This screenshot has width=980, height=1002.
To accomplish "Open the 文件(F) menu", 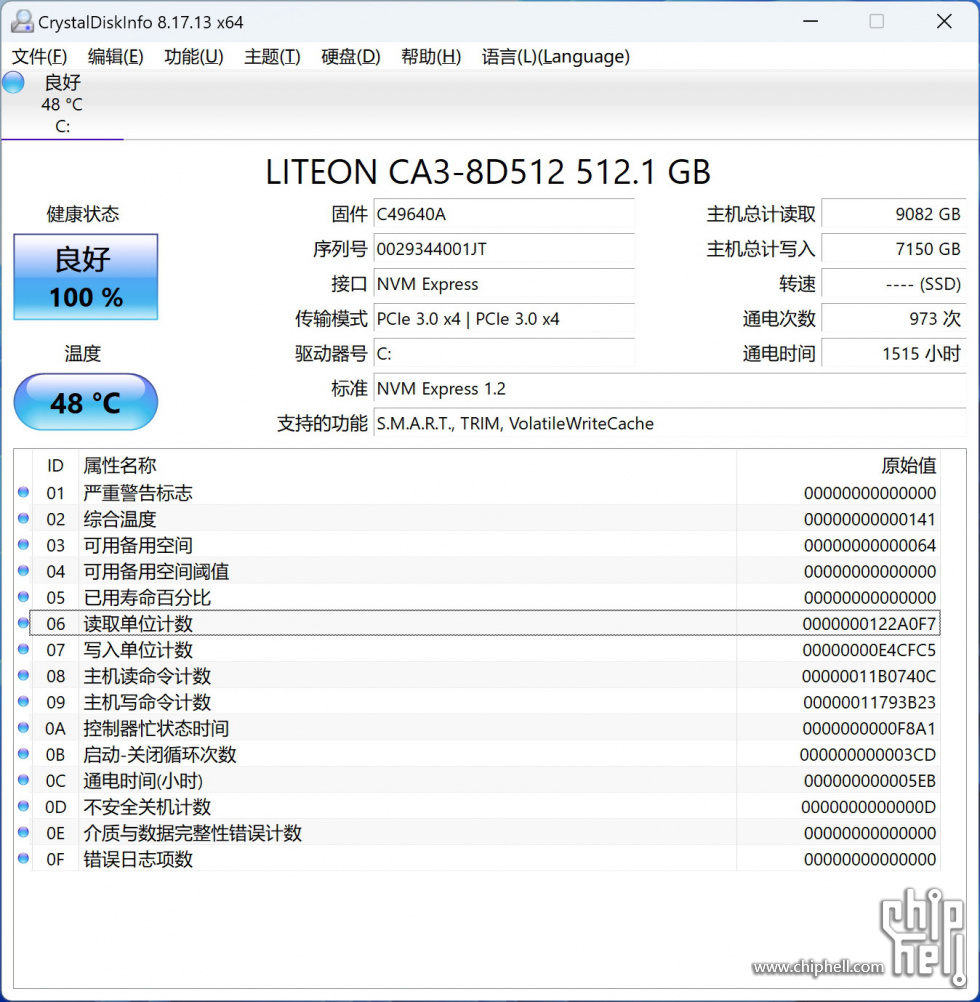I will pos(40,57).
